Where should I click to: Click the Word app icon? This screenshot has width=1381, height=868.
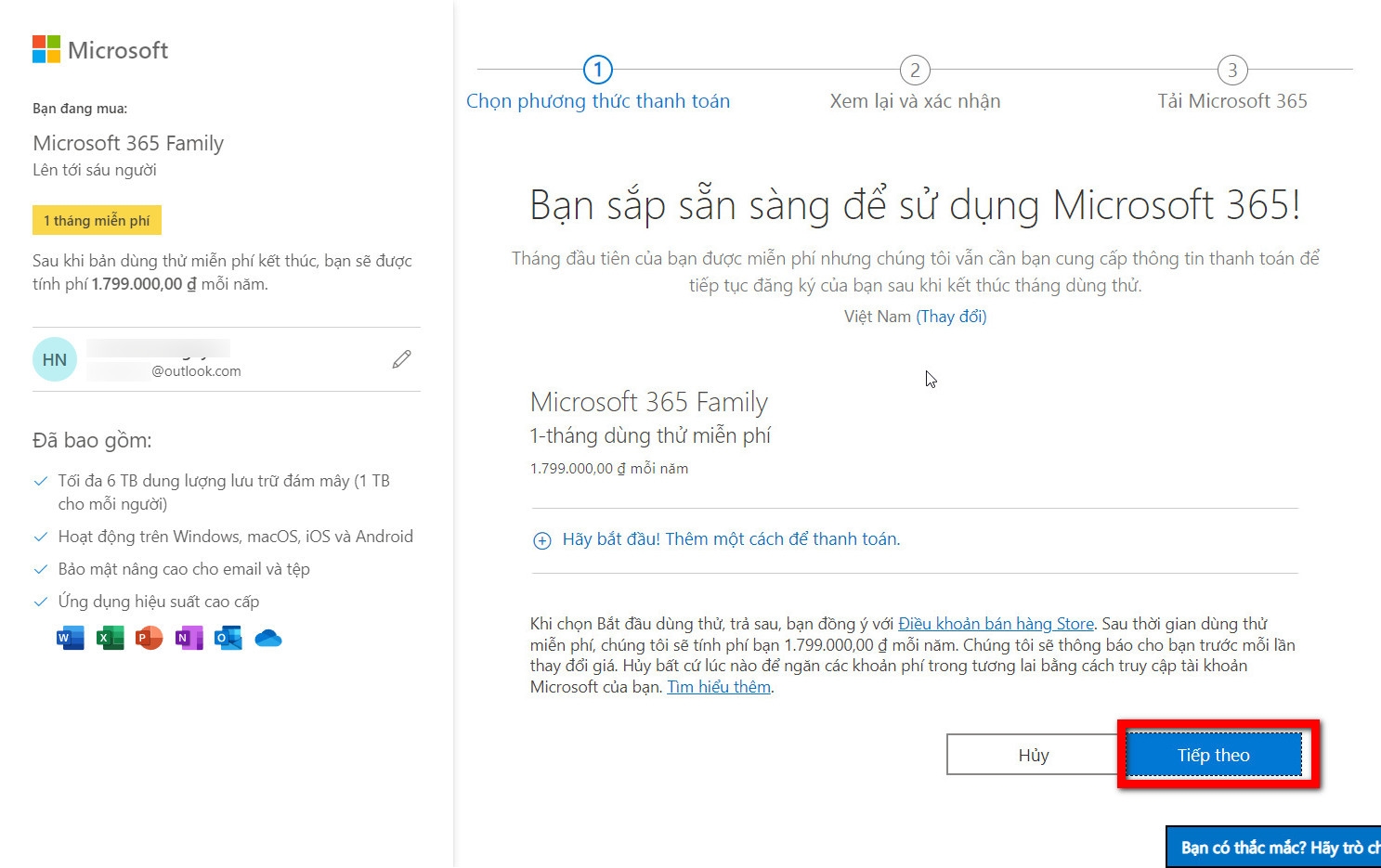(71, 638)
